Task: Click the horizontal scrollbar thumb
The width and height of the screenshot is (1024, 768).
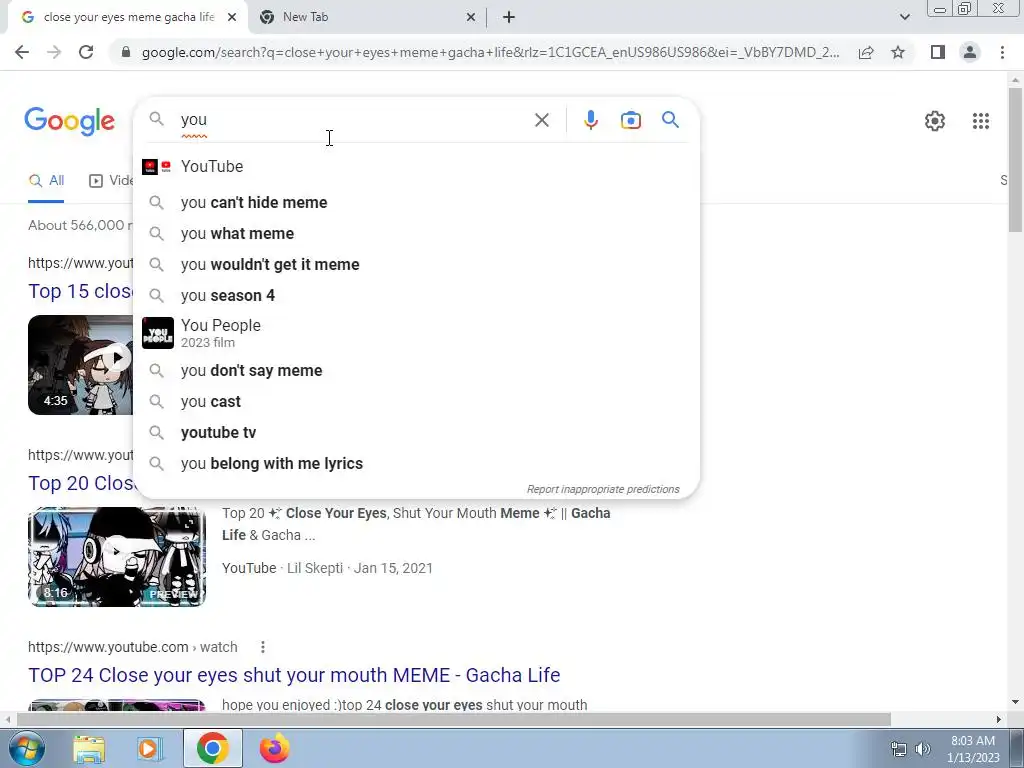Action: 454,719
